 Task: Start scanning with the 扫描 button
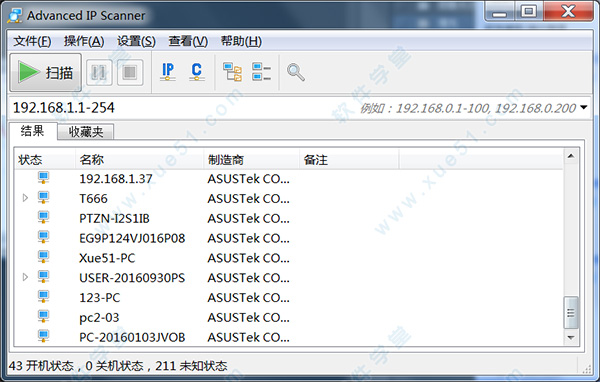pos(46,72)
